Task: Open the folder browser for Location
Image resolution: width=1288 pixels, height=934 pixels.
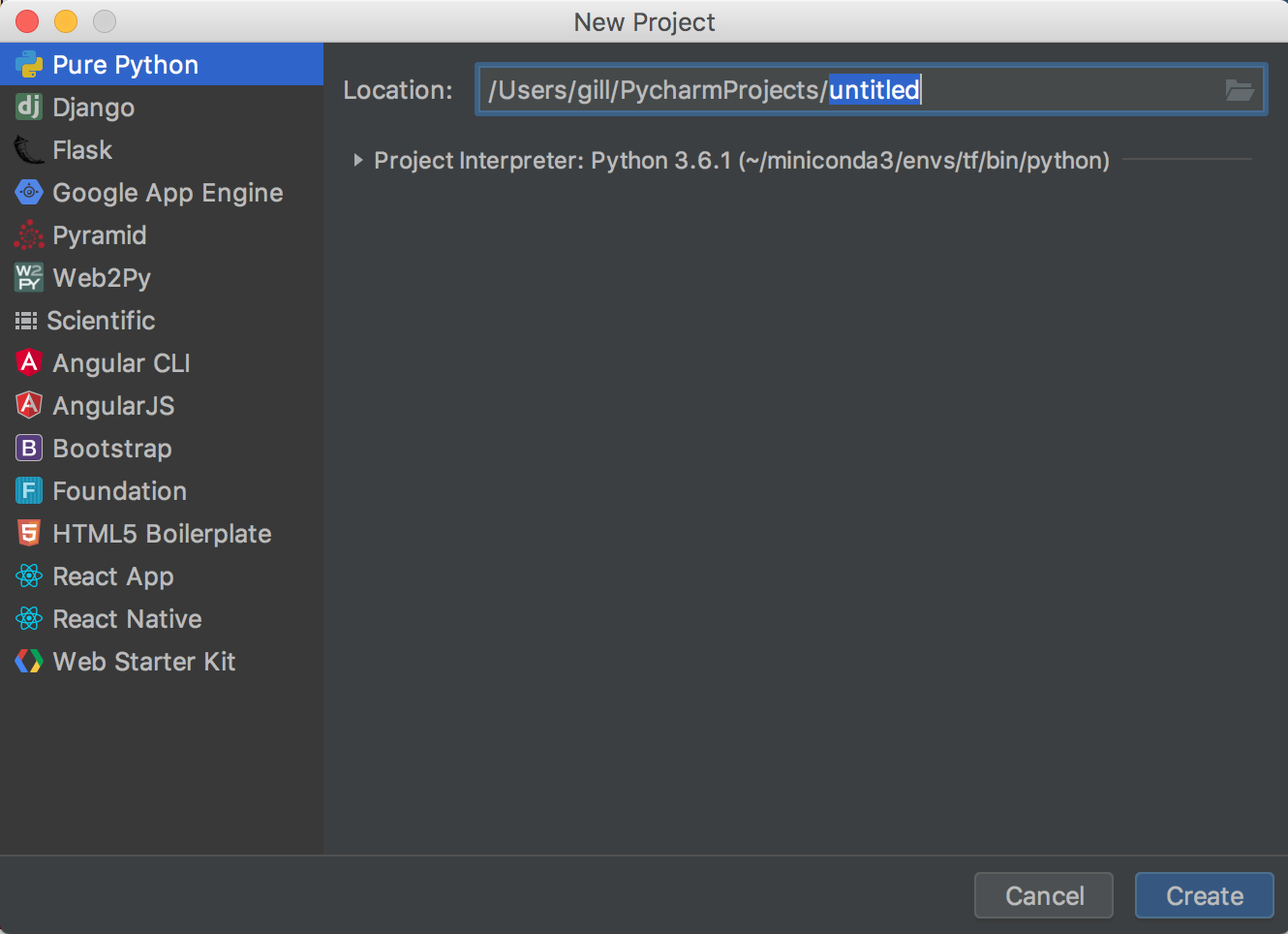Action: tap(1241, 90)
